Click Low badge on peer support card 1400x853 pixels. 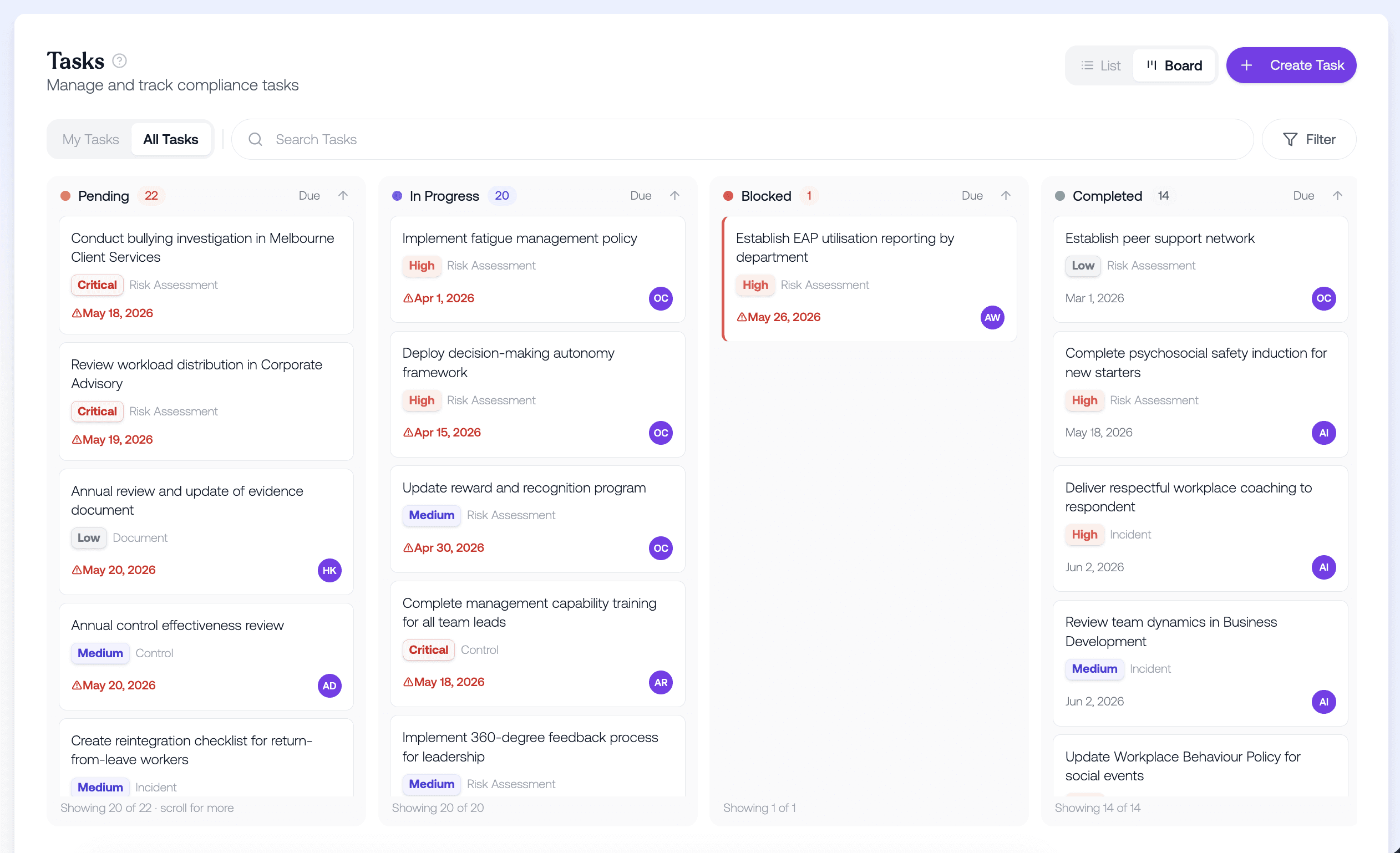pyautogui.click(x=1082, y=266)
